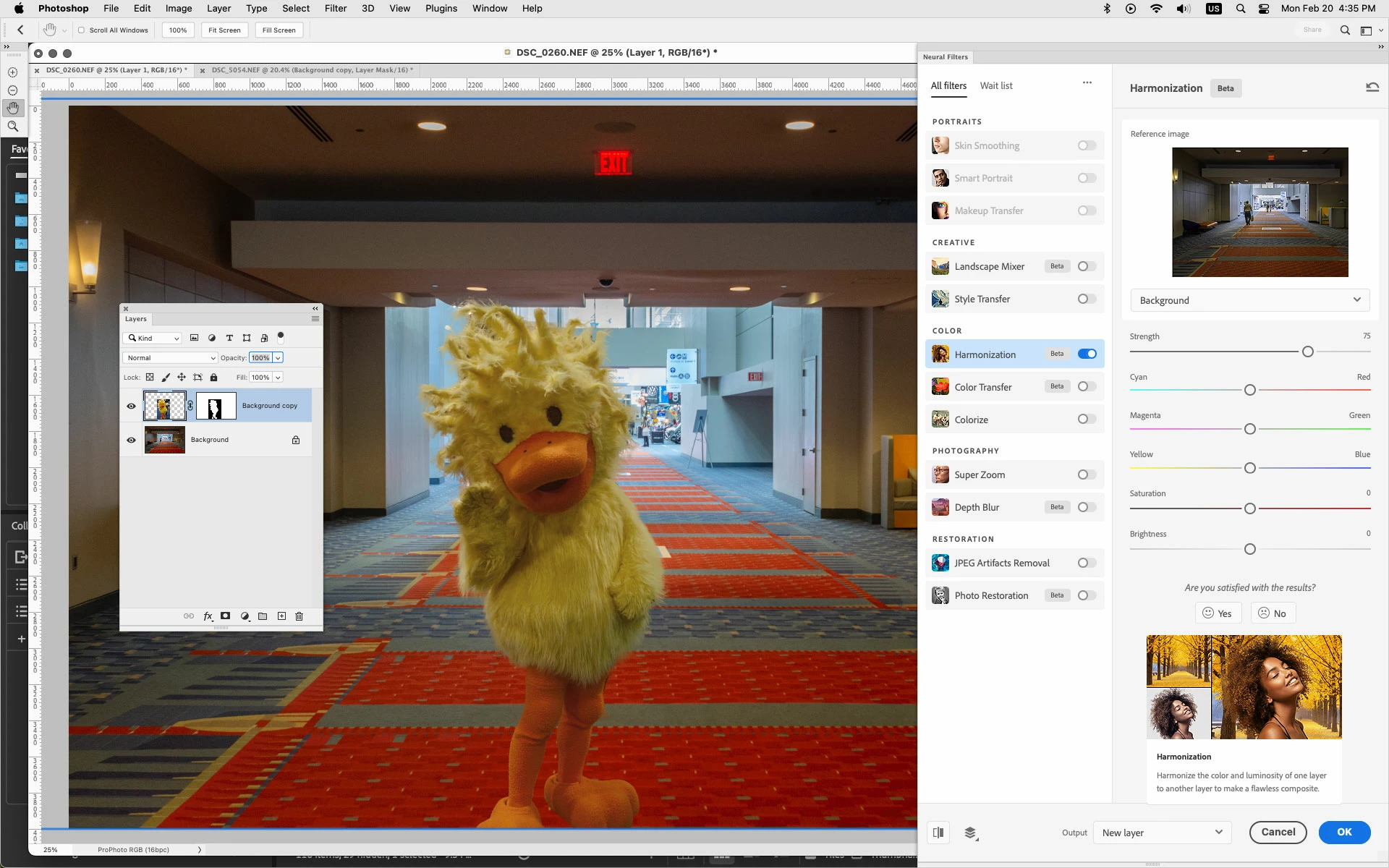The image size is (1389, 868).
Task: Hide the Background copy layer
Action: (x=131, y=406)
